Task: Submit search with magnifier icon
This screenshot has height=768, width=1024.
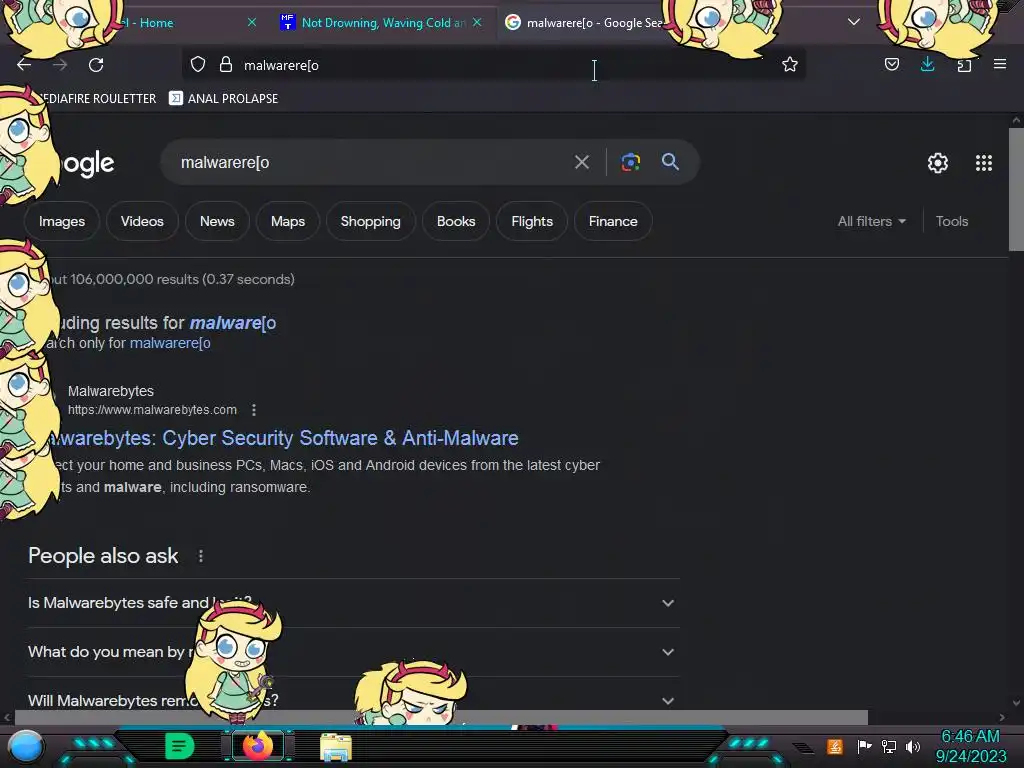Action: (670, 161)
